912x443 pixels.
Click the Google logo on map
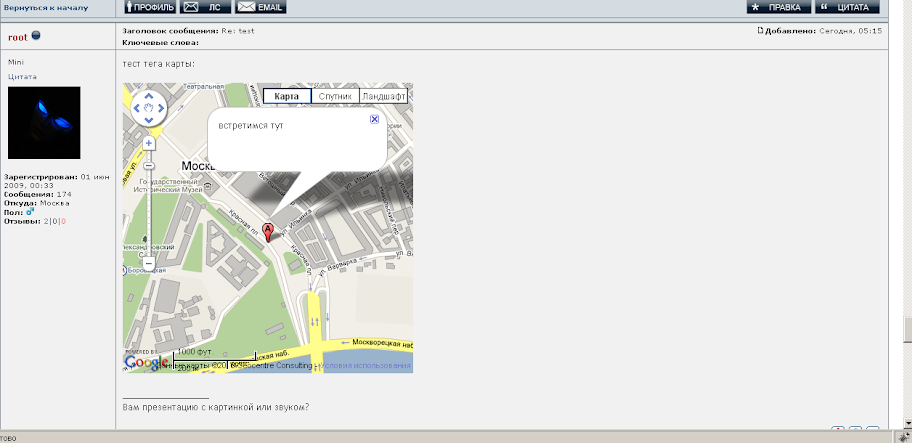[147, 363]
